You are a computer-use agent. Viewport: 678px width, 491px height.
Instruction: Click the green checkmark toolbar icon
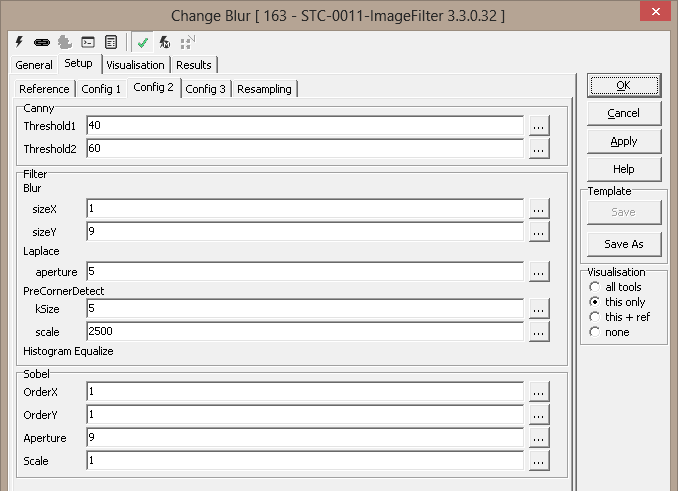tap(143, 42)
